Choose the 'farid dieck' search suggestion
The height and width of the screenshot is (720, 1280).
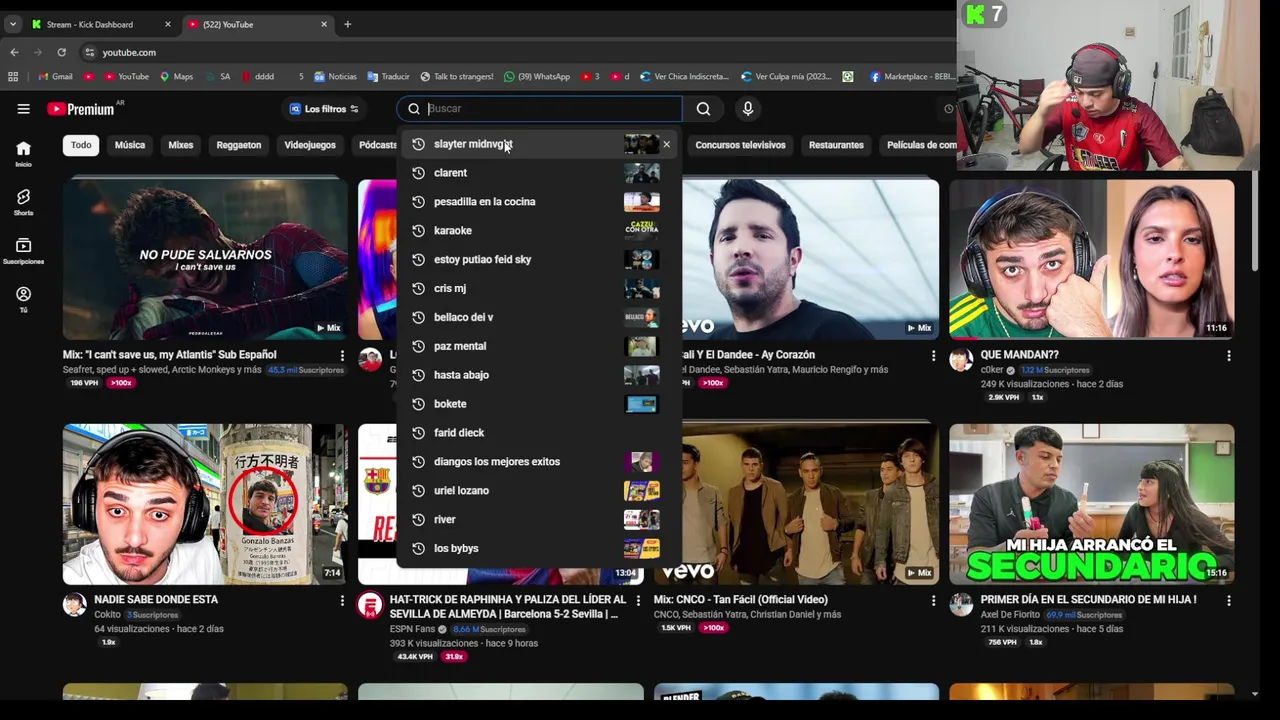click(540, 433)
